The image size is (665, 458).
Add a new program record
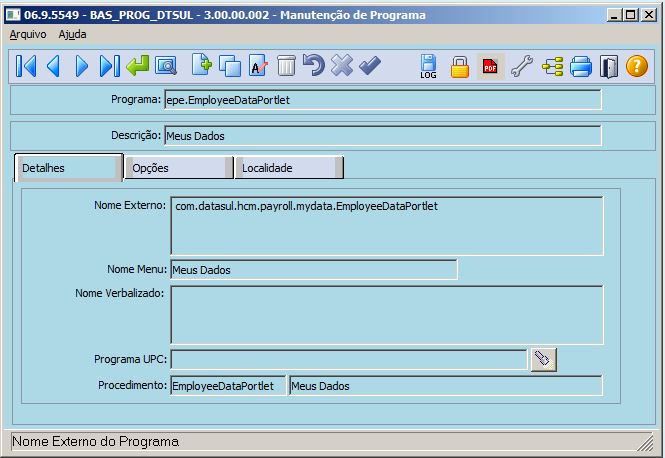pos(201,65)
